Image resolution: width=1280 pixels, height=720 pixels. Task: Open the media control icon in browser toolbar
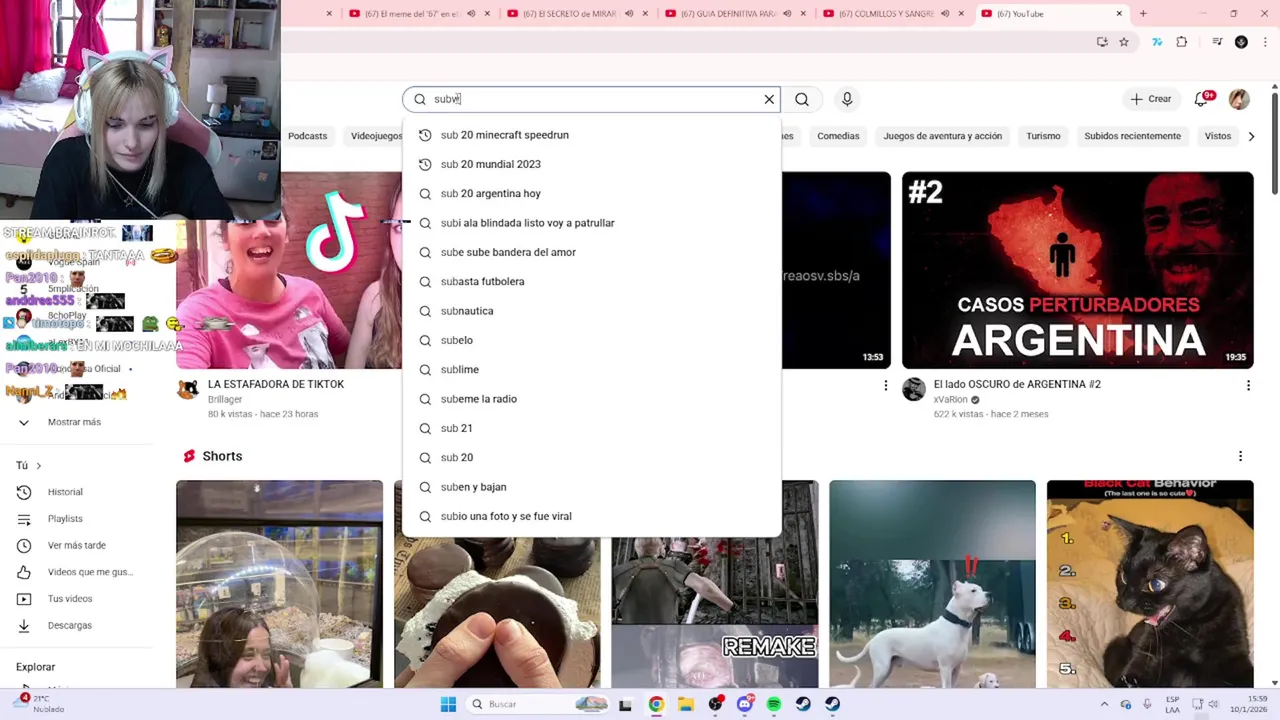pos(1217,42)
